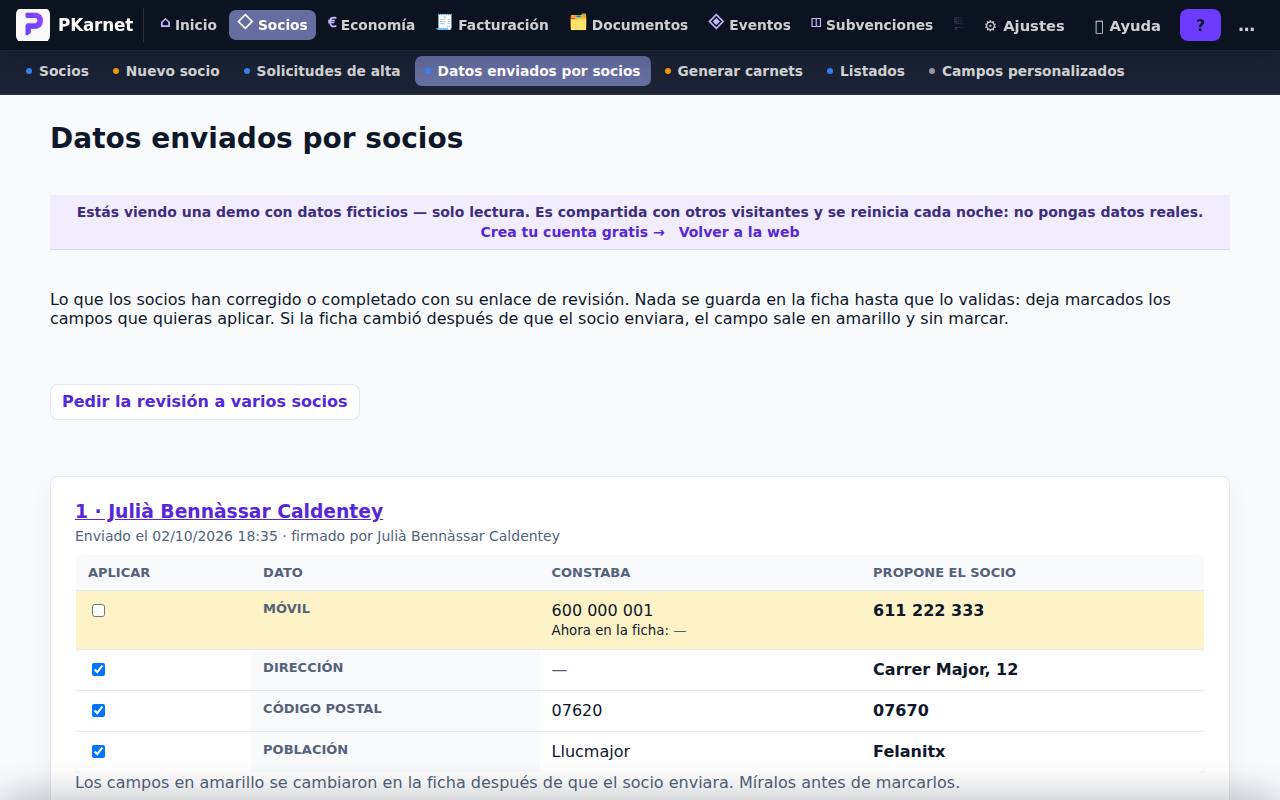Open the Facturación section
This screenshot has height=800, width=1280.
click(x=493, y=25)
